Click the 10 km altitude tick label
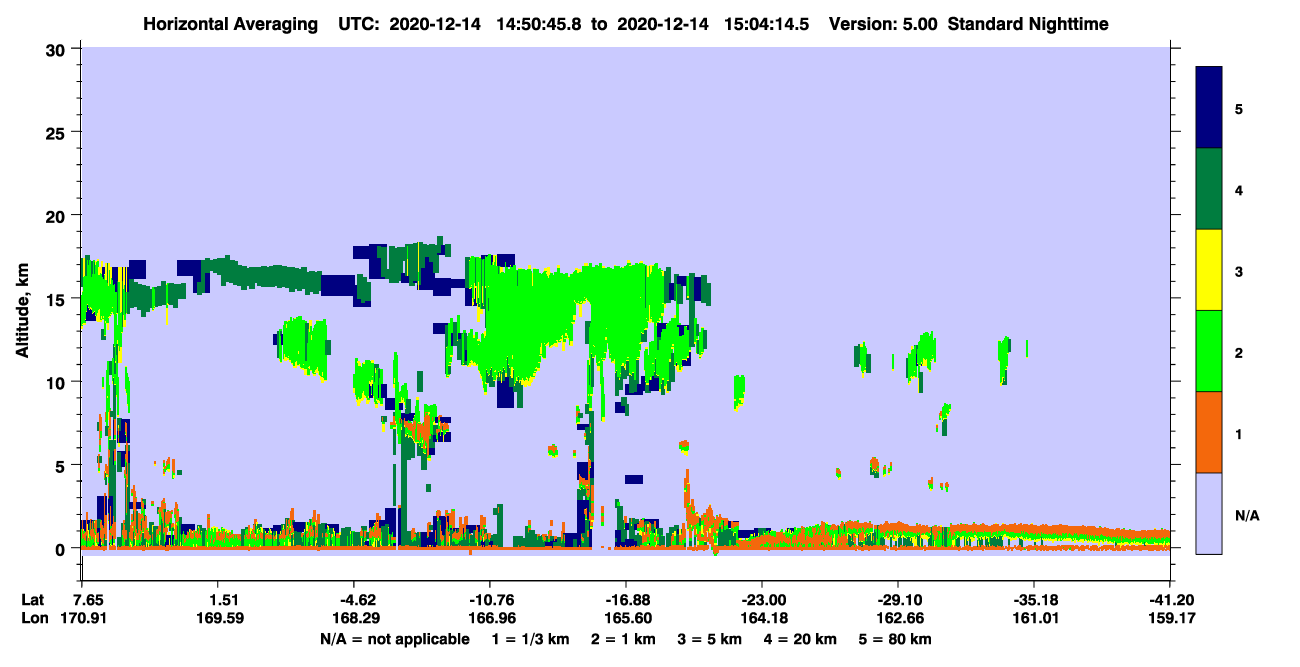The height and width of the screenshot is (667, 1300). click(57, 382)
